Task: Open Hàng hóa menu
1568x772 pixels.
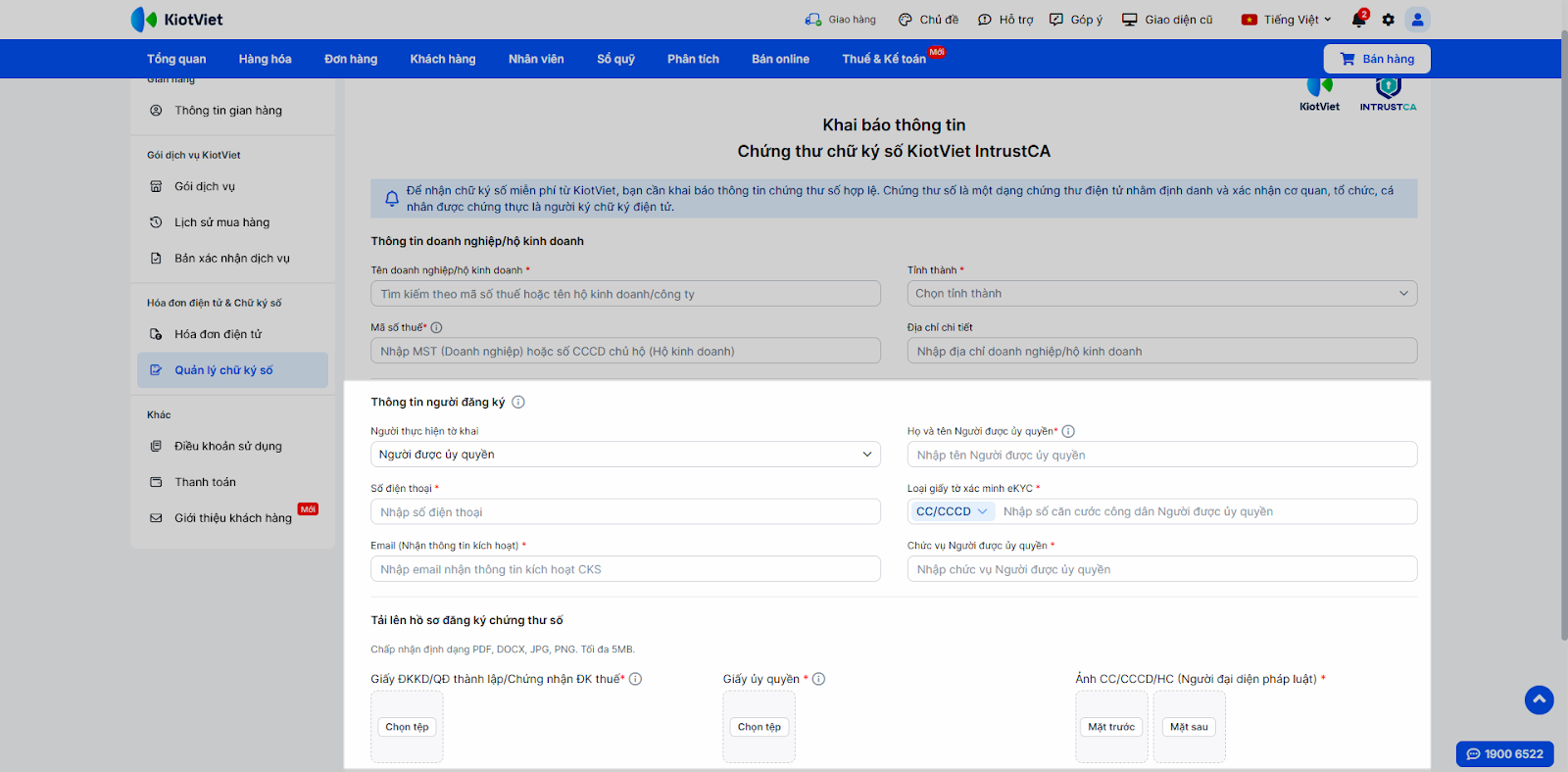Action: (265, 59)
